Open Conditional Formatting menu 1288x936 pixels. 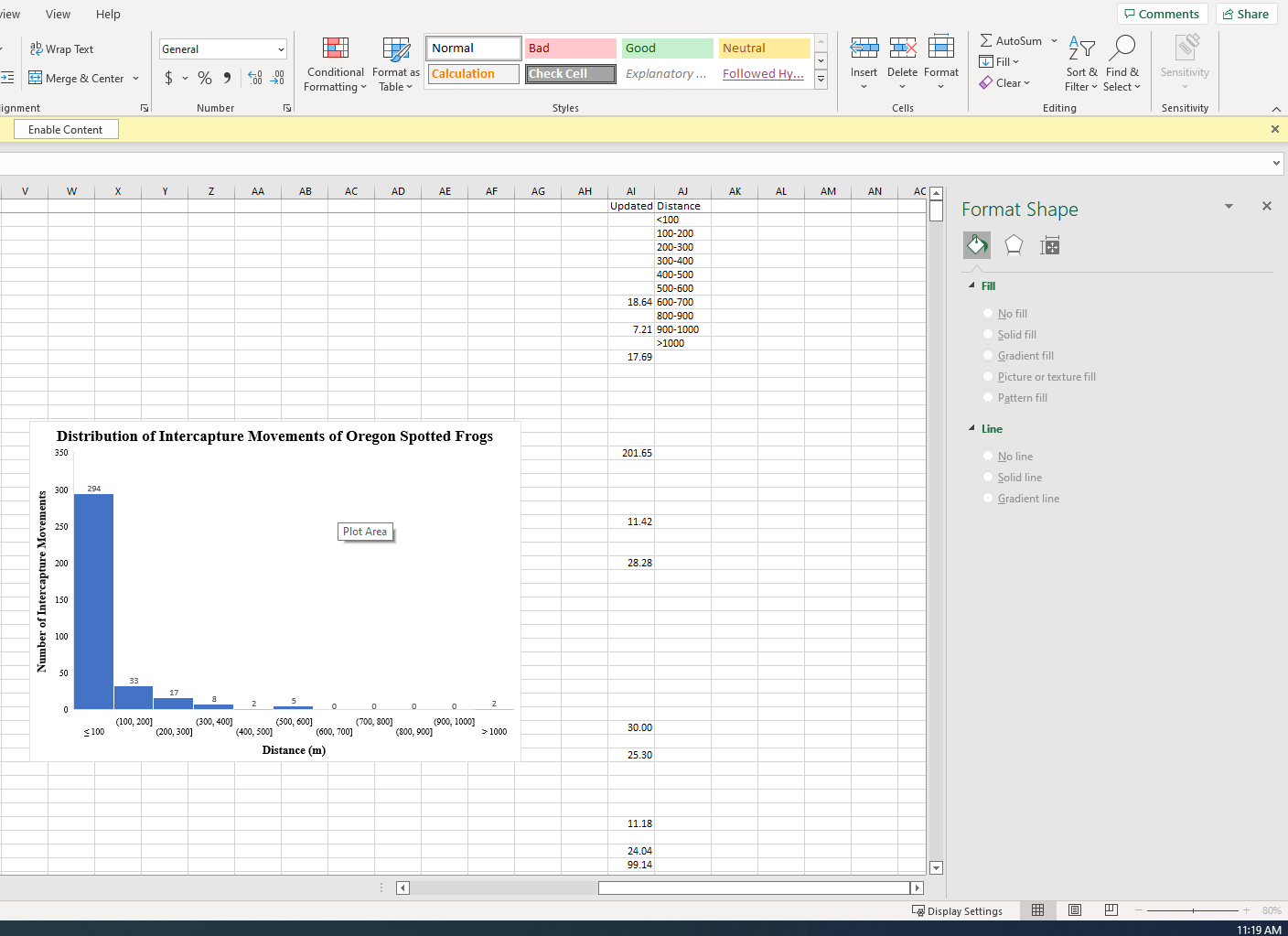tap(335, 65)
